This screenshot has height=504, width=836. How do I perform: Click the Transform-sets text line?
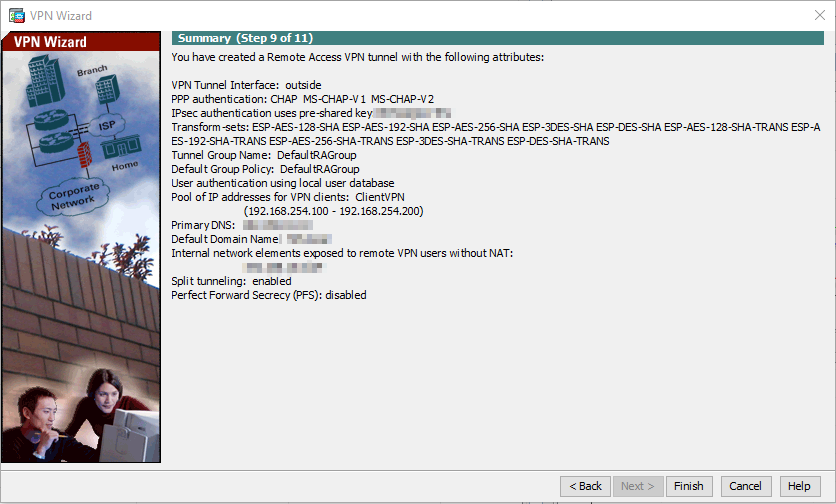click(x=496, y=134)
